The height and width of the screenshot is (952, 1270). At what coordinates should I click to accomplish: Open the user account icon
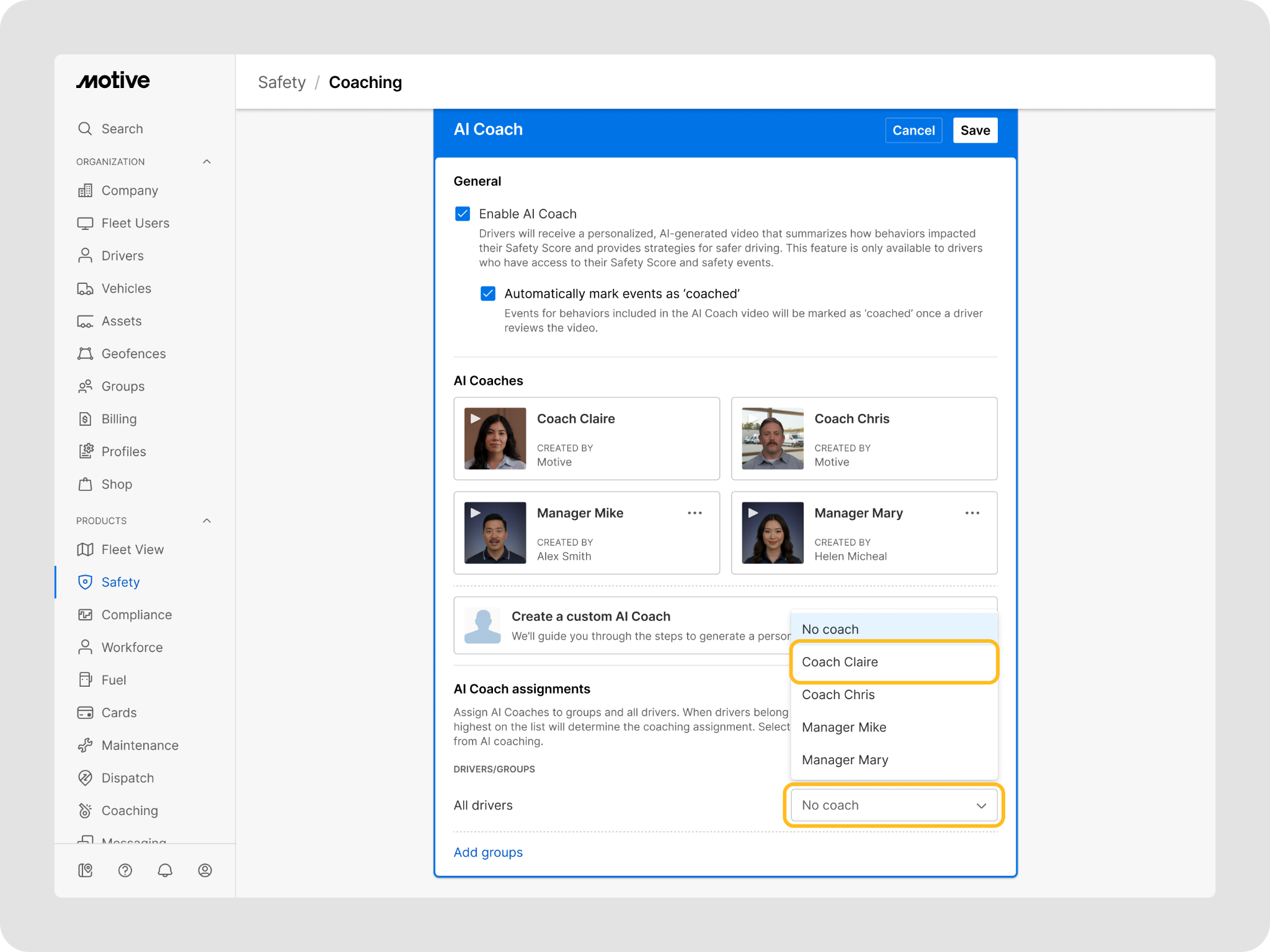point(205,870)
